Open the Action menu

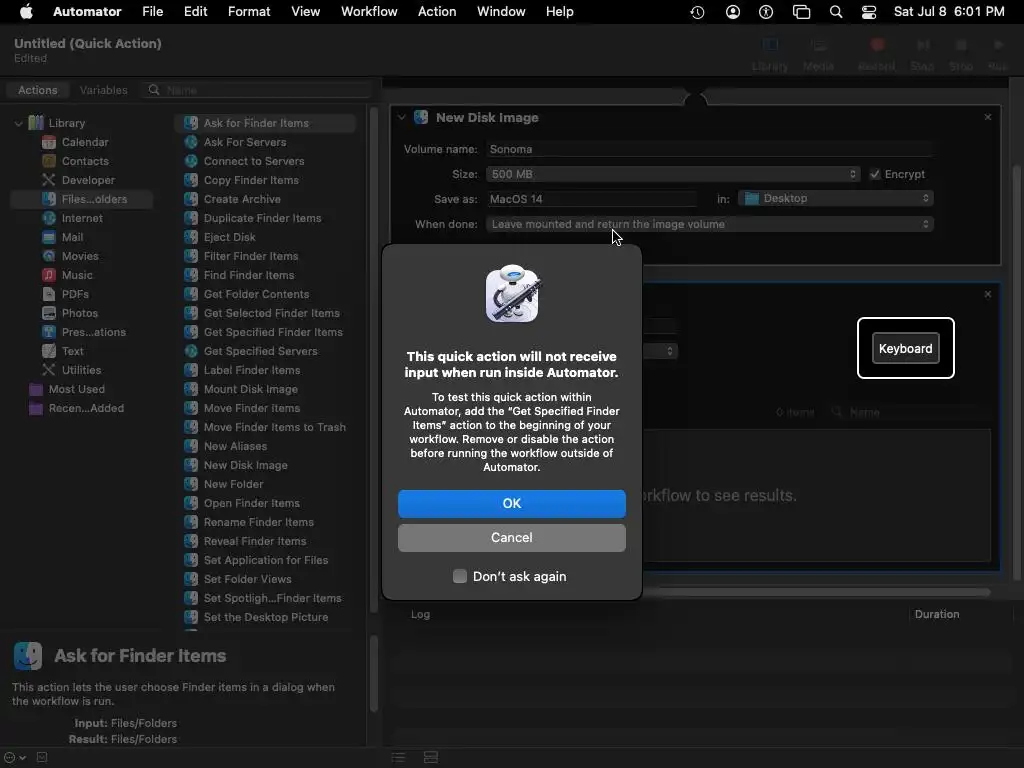[x=437, y=12]
